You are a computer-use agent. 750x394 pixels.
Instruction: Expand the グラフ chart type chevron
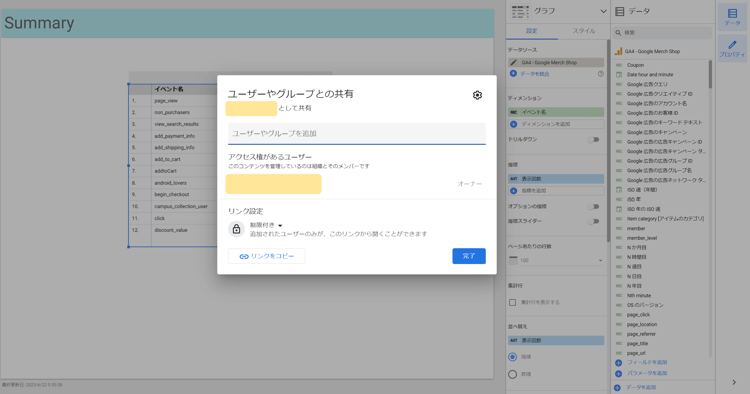603,11
